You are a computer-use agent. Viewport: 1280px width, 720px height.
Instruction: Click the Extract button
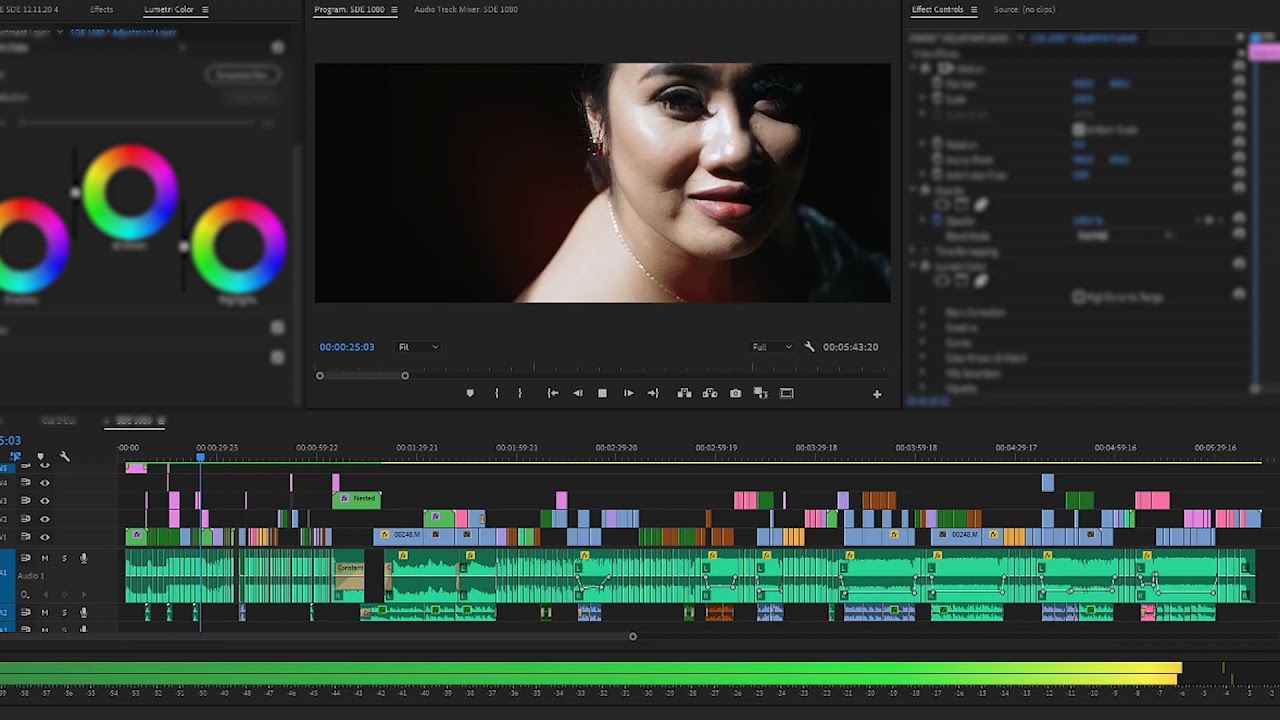click(710, 393)
